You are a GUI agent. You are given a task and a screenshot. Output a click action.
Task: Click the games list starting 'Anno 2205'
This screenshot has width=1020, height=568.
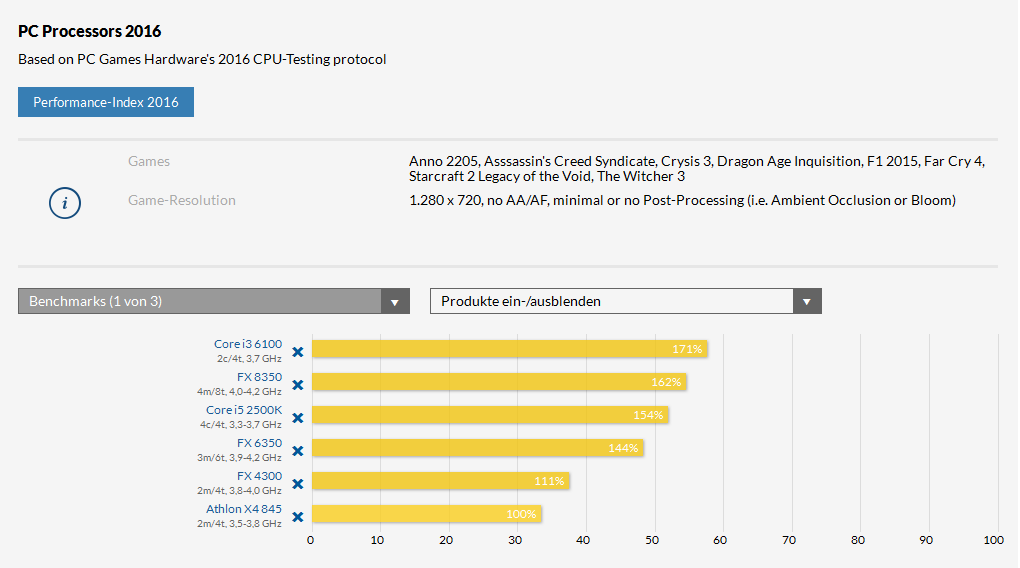(697, 169)
